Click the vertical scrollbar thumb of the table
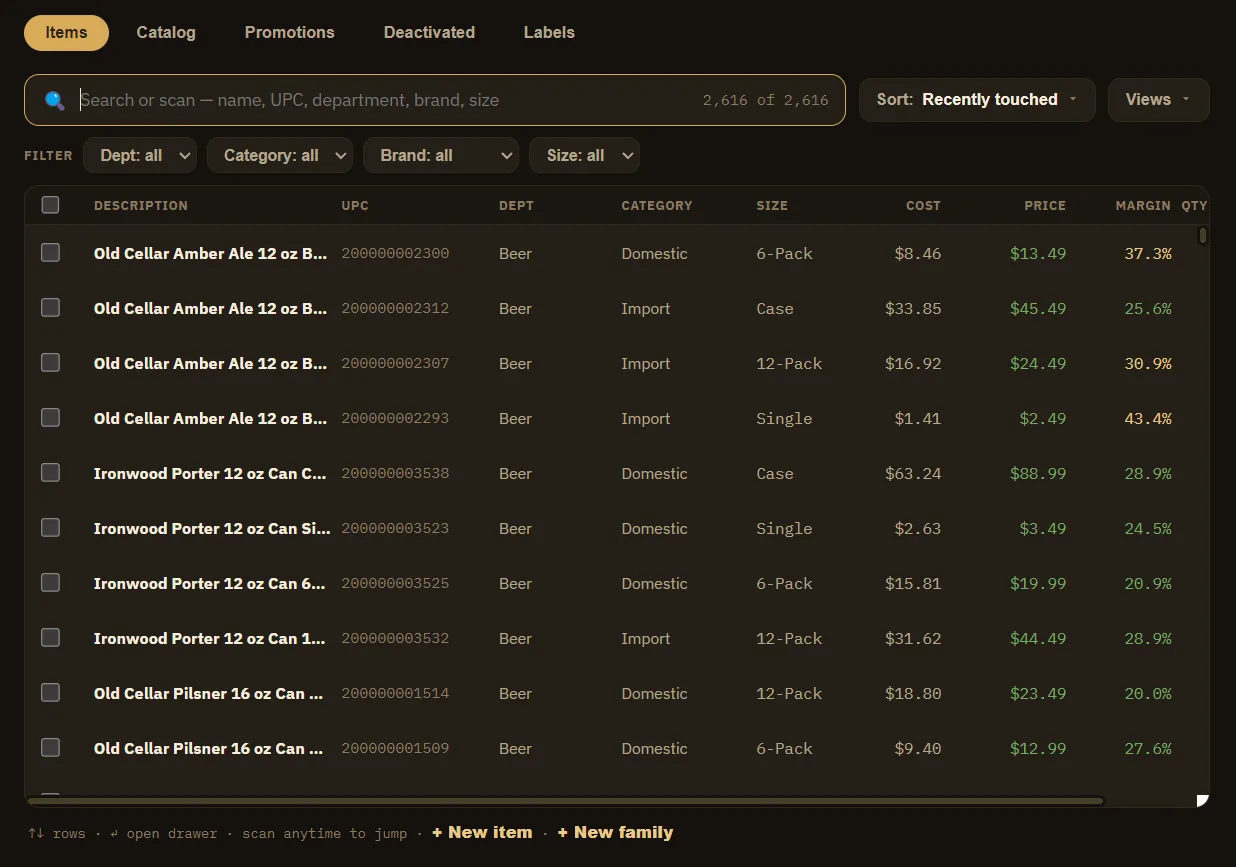Image resolution: width=1236 pixels, height=867 pixels. 1203,236
